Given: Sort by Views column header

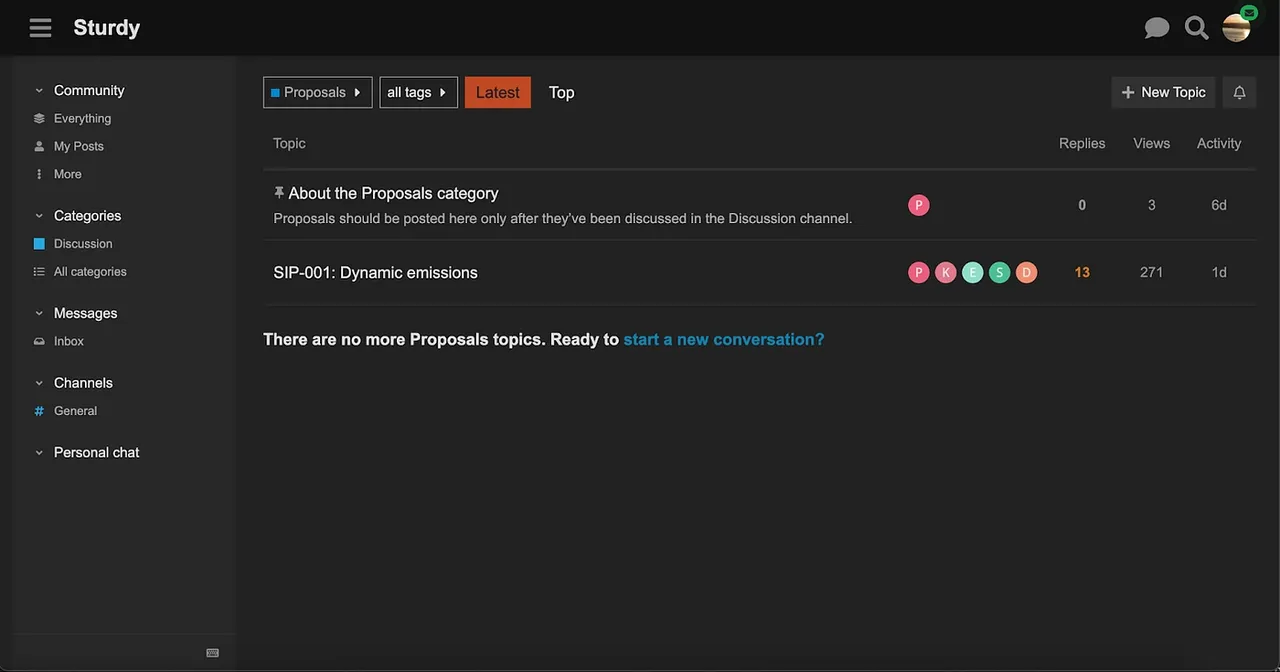Looking at the screenshot, I should point(1151,143).
